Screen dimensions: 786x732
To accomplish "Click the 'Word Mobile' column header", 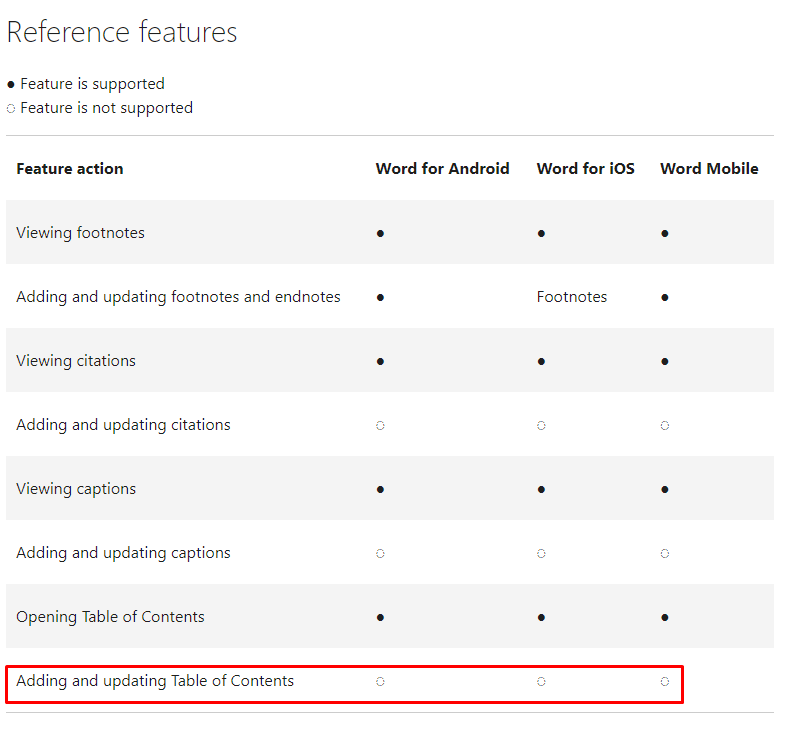I will [x=709, y=169].
